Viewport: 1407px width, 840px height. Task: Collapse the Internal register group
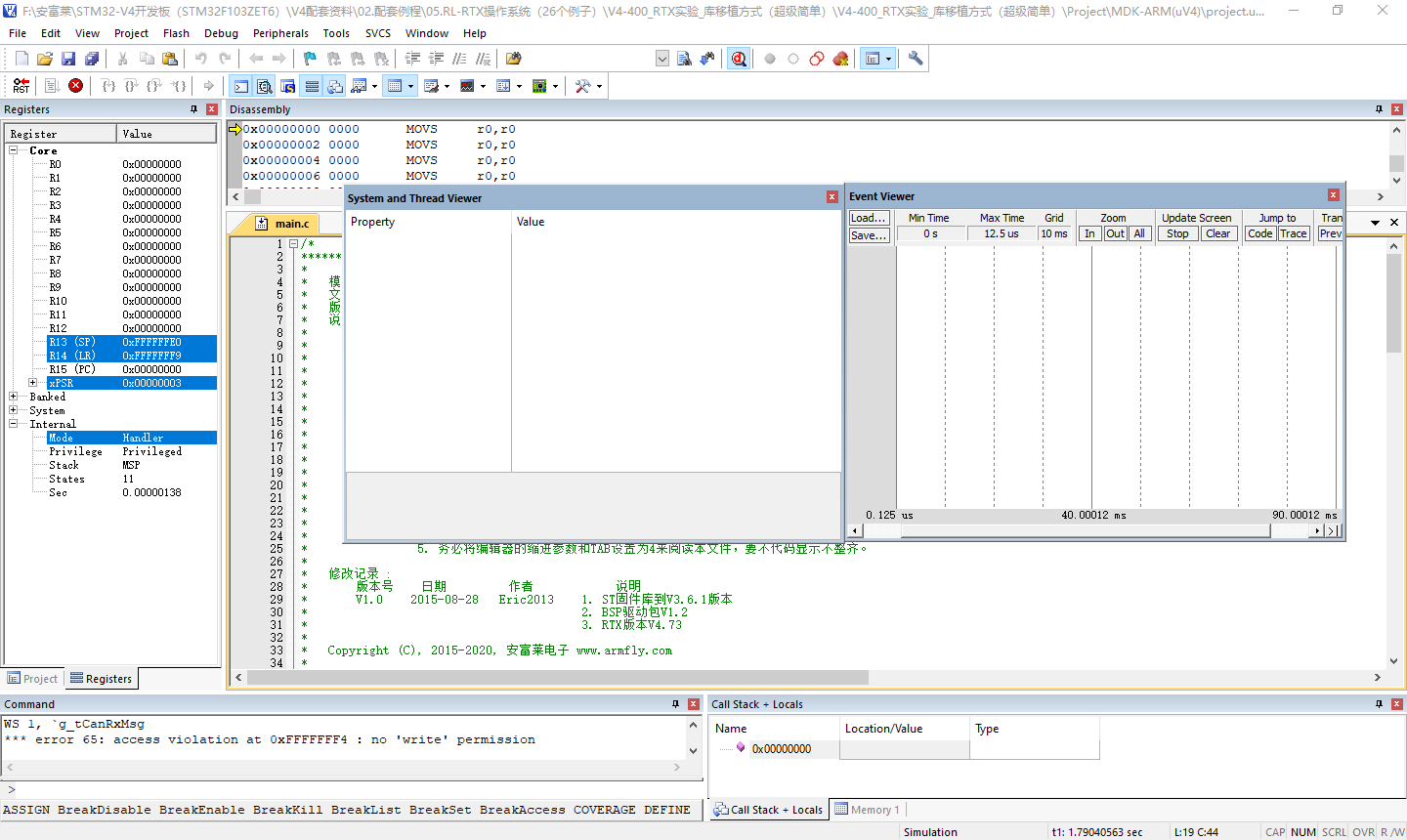[x=14, y=424]
